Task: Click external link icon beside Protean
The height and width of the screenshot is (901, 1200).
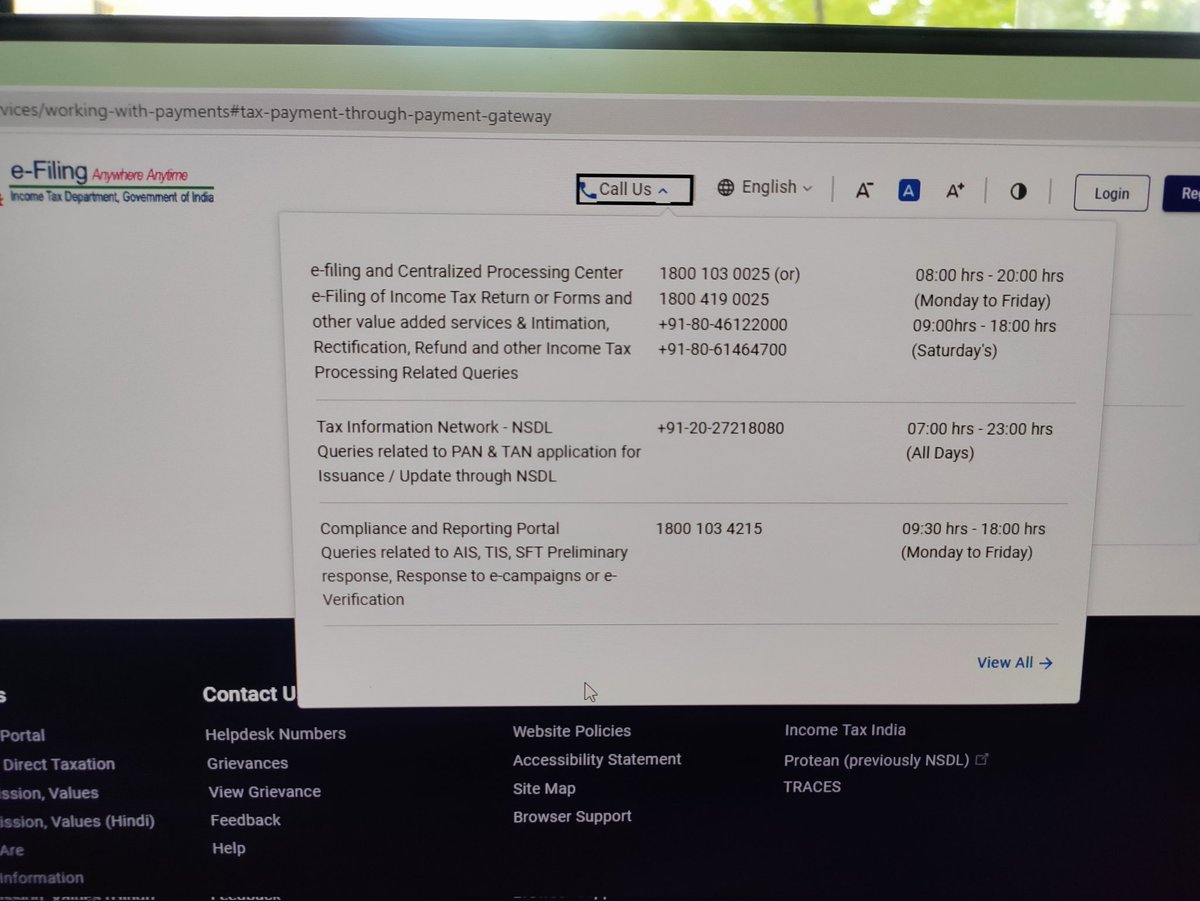Action: click(x=982, y=760)
